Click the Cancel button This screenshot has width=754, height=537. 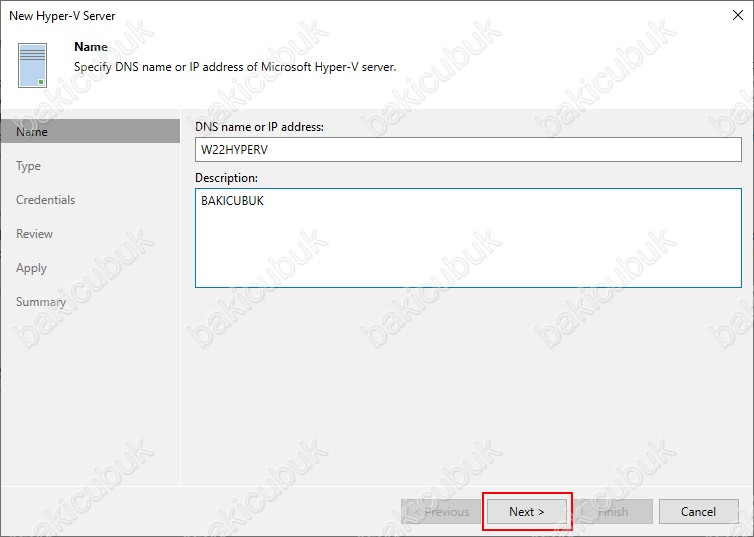698,512
